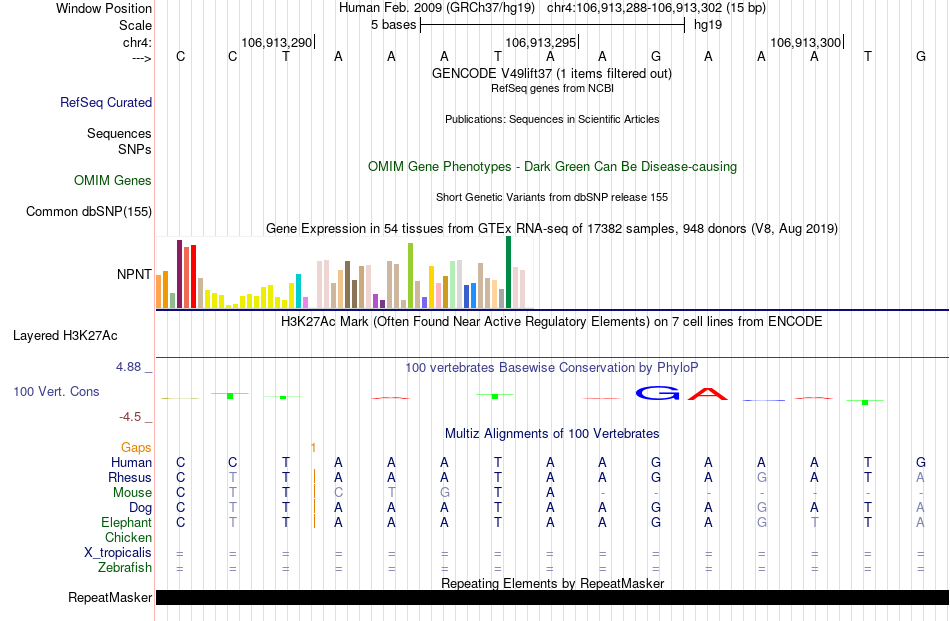Screen dimensions: 950x621
Task: Click the tallest dark green GTEx bar
Action: [x=508, y=273]
